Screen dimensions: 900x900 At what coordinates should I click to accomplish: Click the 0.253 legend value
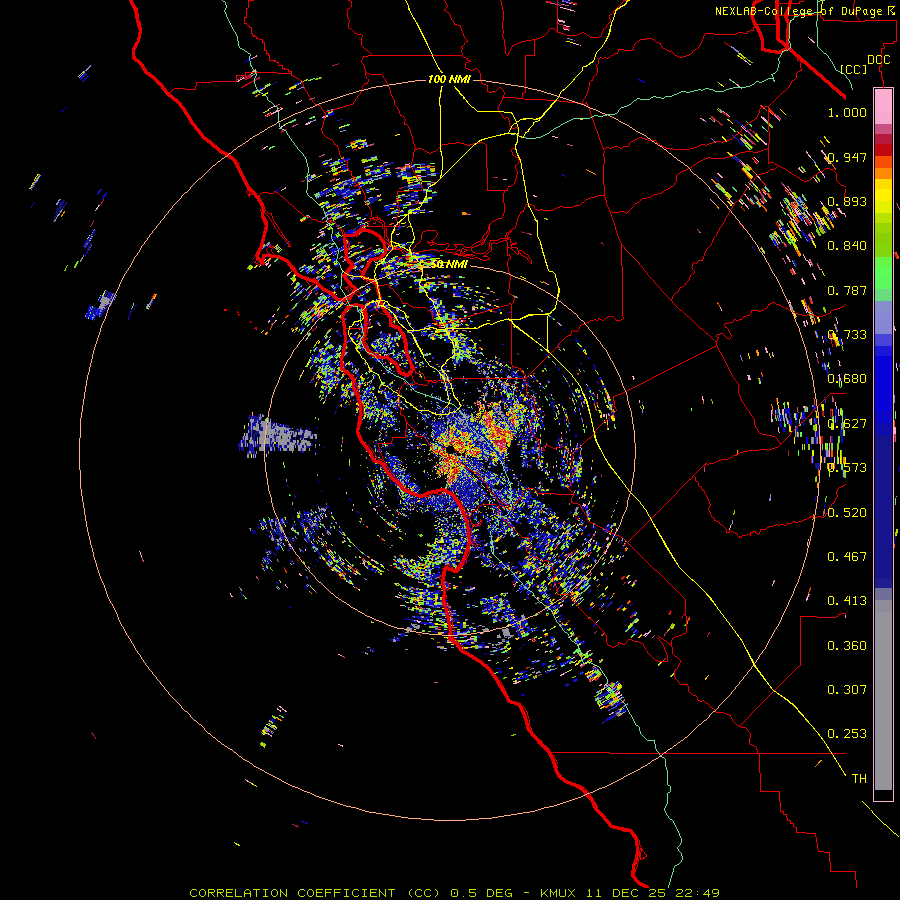[x=847, y=734]
